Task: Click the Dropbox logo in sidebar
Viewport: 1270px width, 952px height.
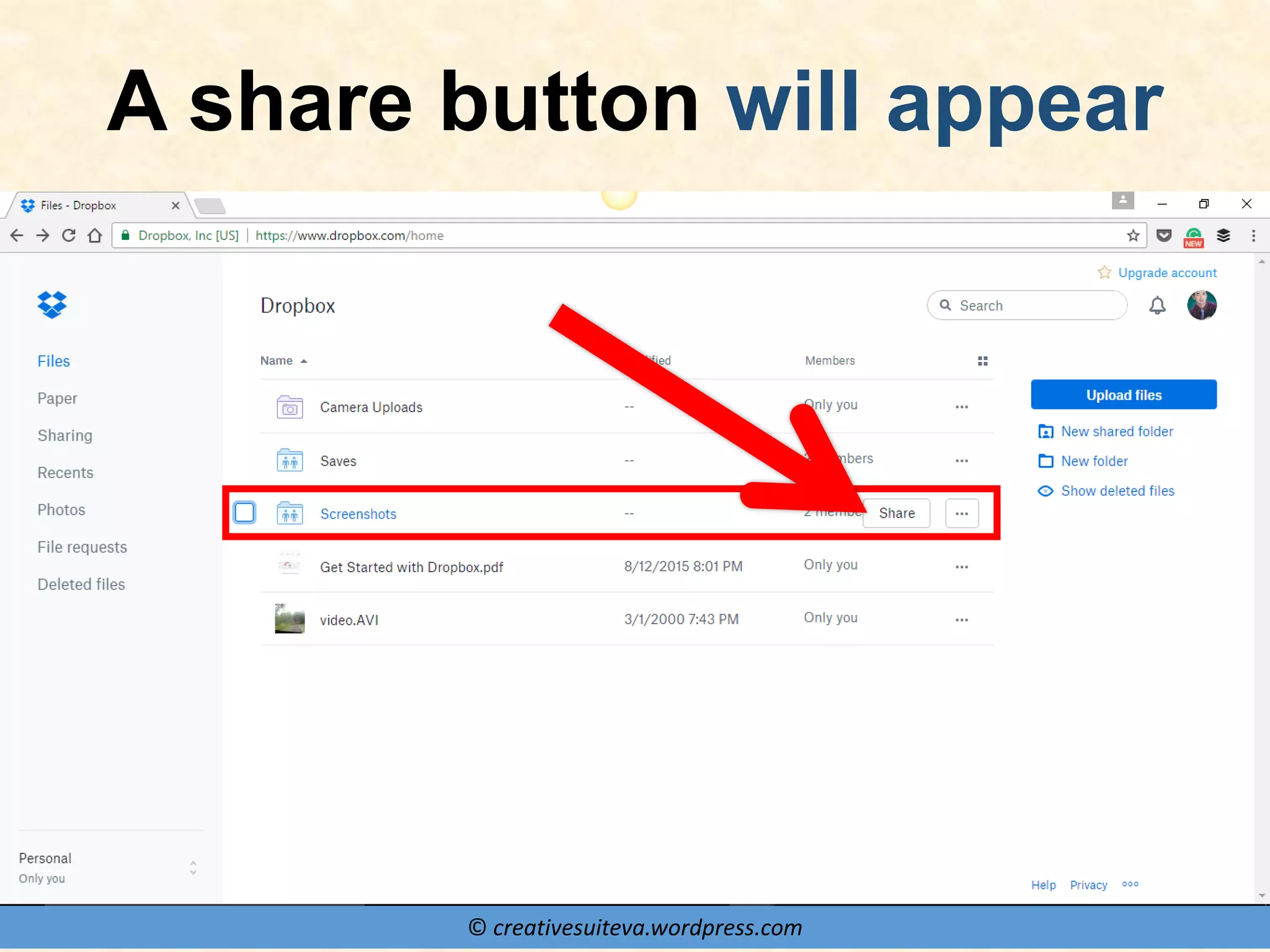Action: coord(52,304)
